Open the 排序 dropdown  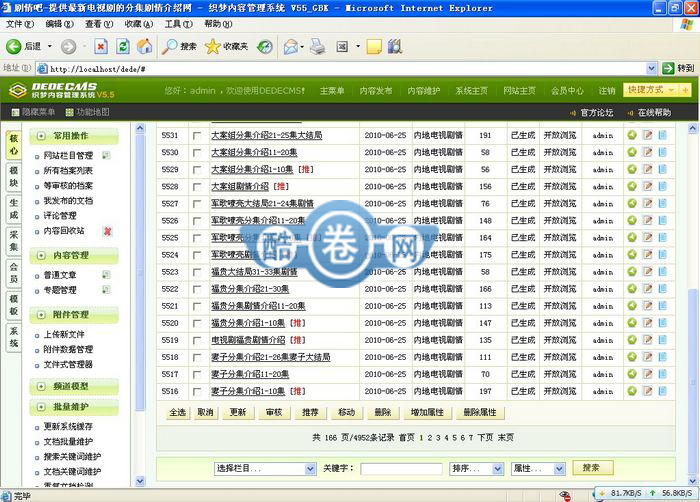click(476, 469)
